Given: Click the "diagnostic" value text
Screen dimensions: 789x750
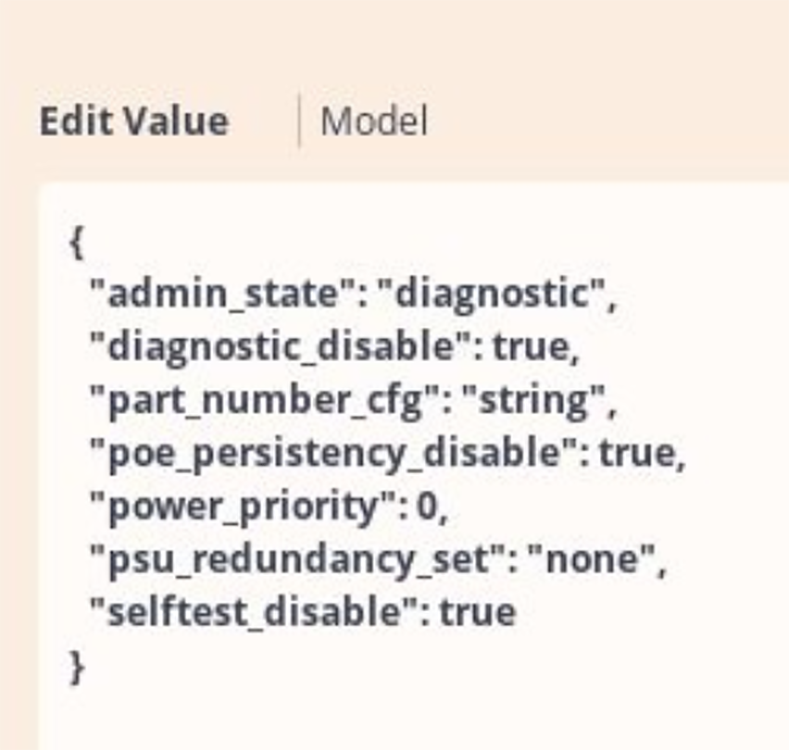Looking at the screenshot, I should 491,294.
